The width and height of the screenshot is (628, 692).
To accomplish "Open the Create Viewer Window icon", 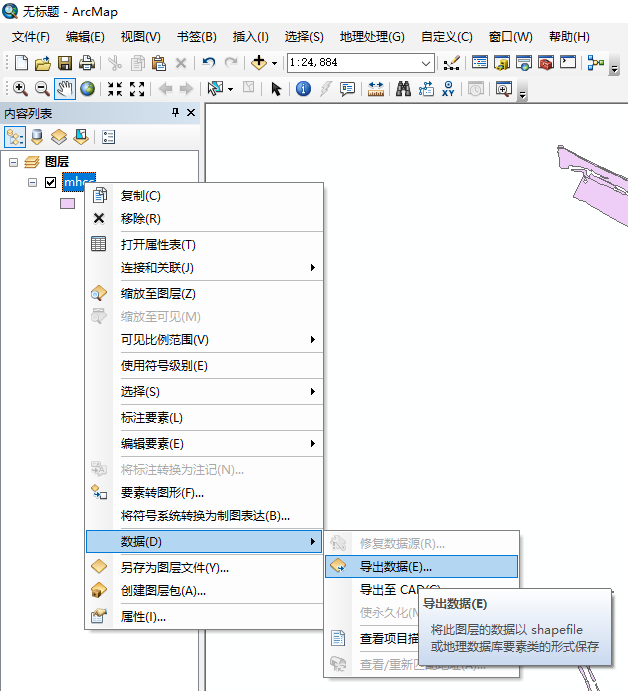I will click(x=504, y=89).
